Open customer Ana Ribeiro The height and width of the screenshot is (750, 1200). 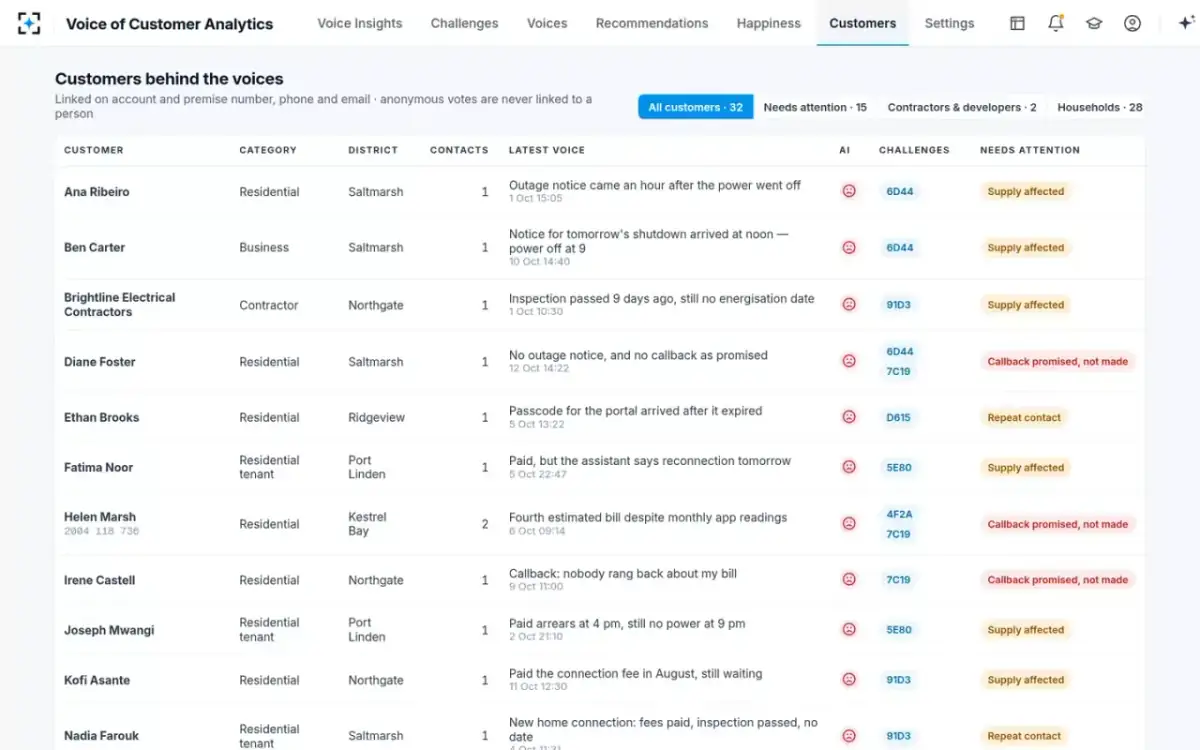[x=97, y=192]
